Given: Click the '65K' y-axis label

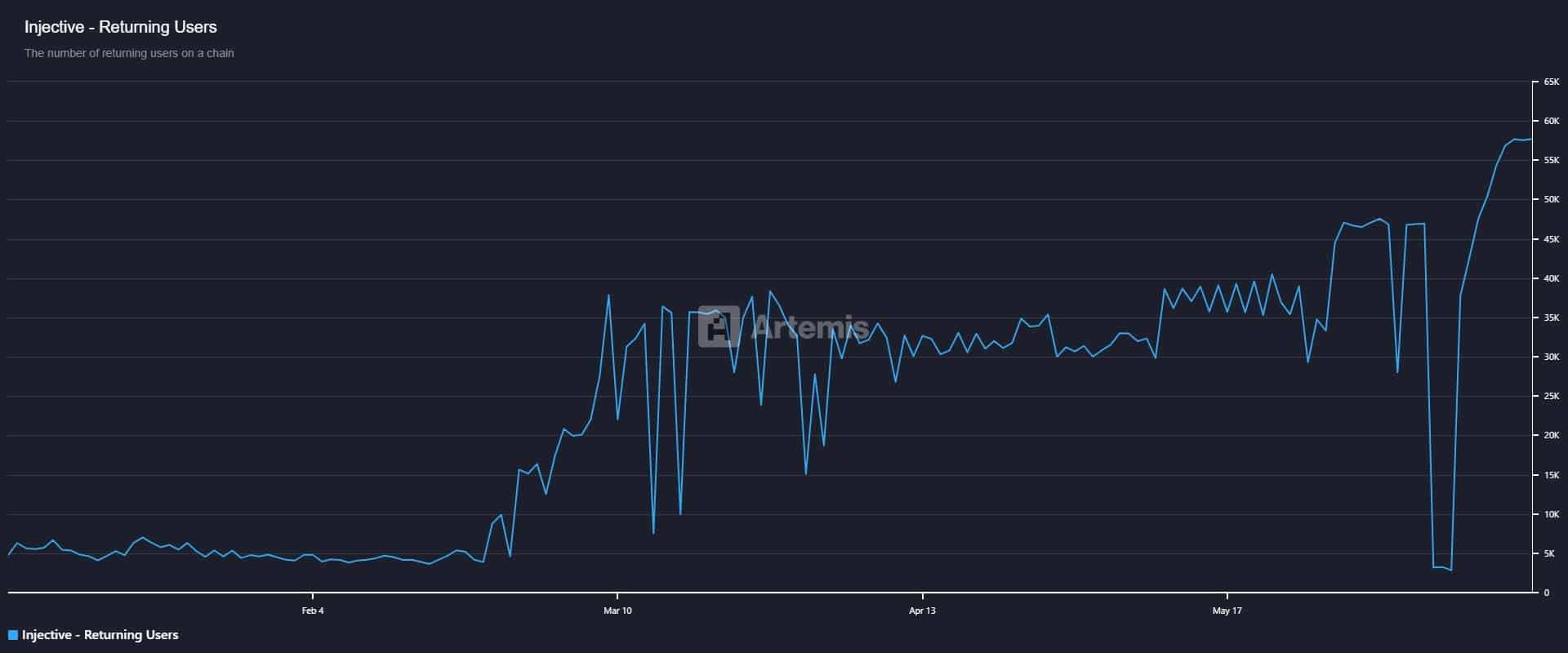Looking at the screenshot, I should pyautogui.click(x=1552, y=82).
